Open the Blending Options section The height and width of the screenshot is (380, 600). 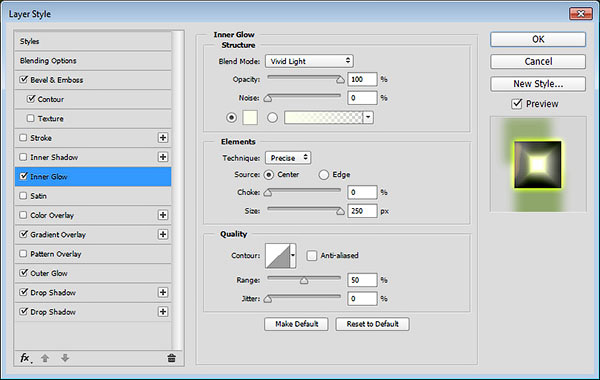93,60
